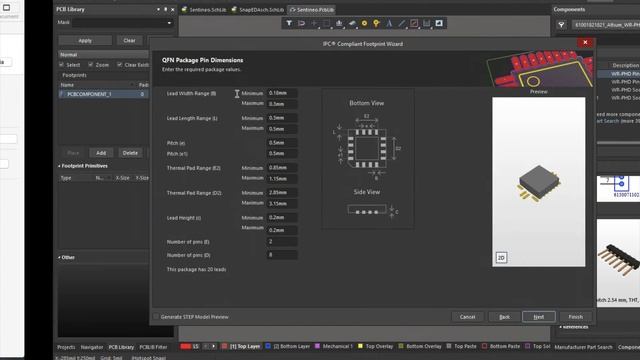Click Lead Height minimum field
640x360 pixels.
click(282, 218)
